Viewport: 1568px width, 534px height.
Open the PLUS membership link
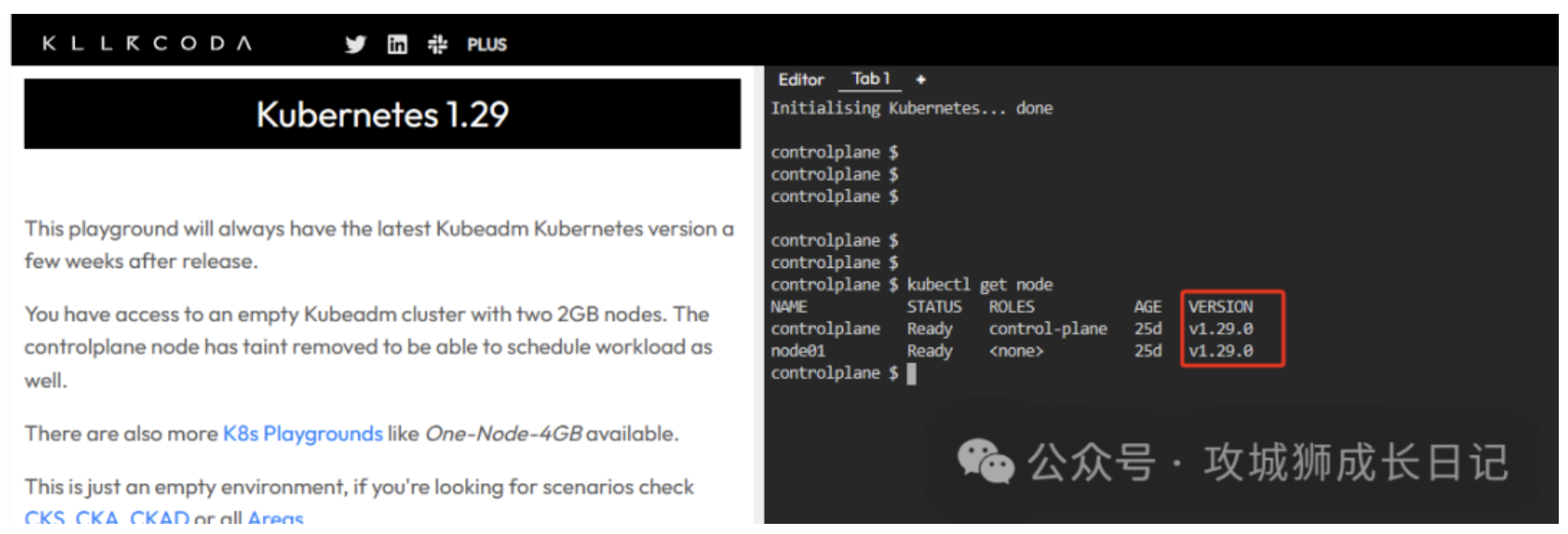pos(487,44)
